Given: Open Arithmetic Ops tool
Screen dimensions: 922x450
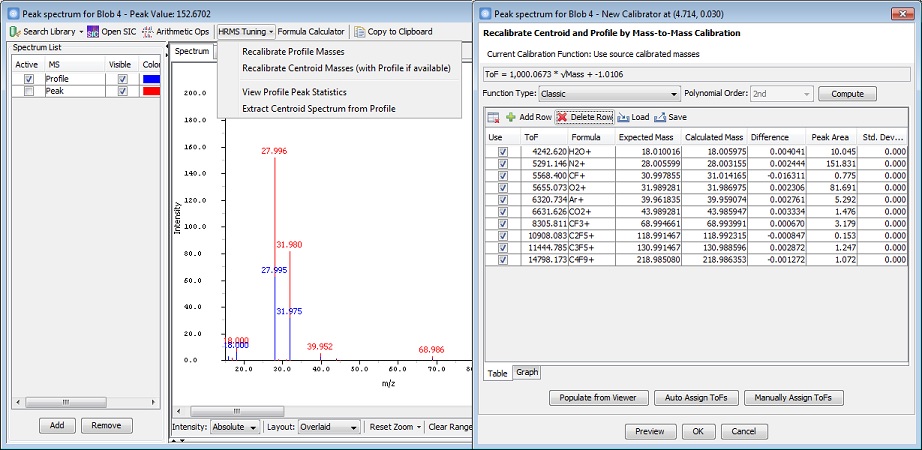Looking at the screenshot, I should tap(177, 32).
